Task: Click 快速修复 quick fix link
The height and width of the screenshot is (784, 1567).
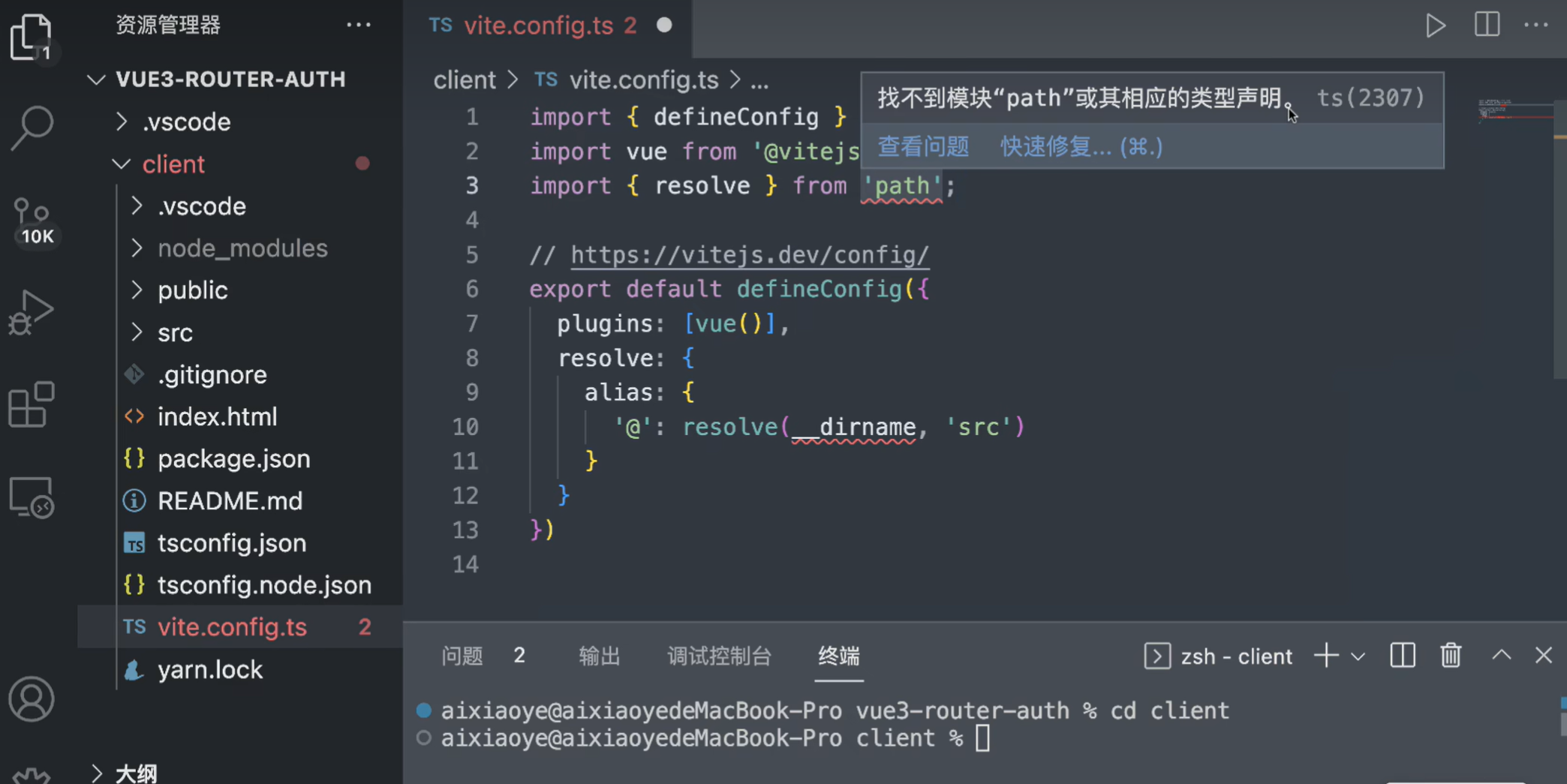Action: point(1081,146)
